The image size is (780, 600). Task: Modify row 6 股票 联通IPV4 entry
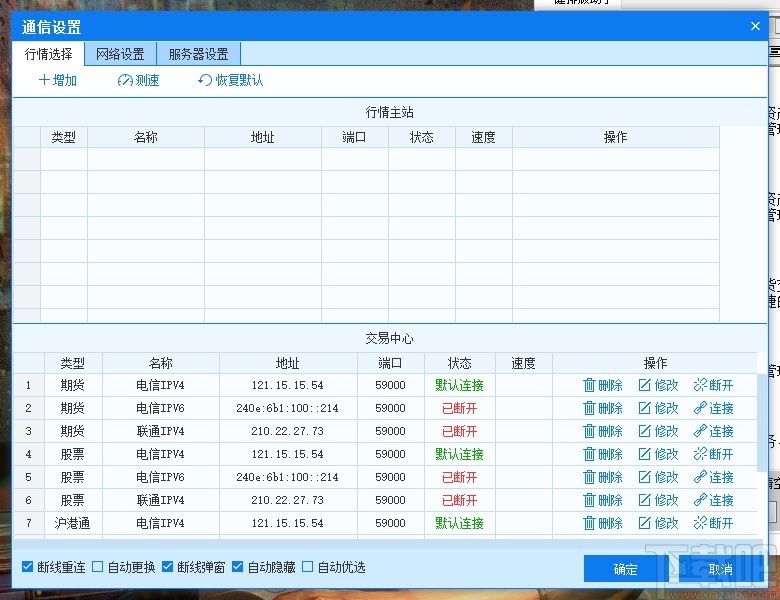658,500
